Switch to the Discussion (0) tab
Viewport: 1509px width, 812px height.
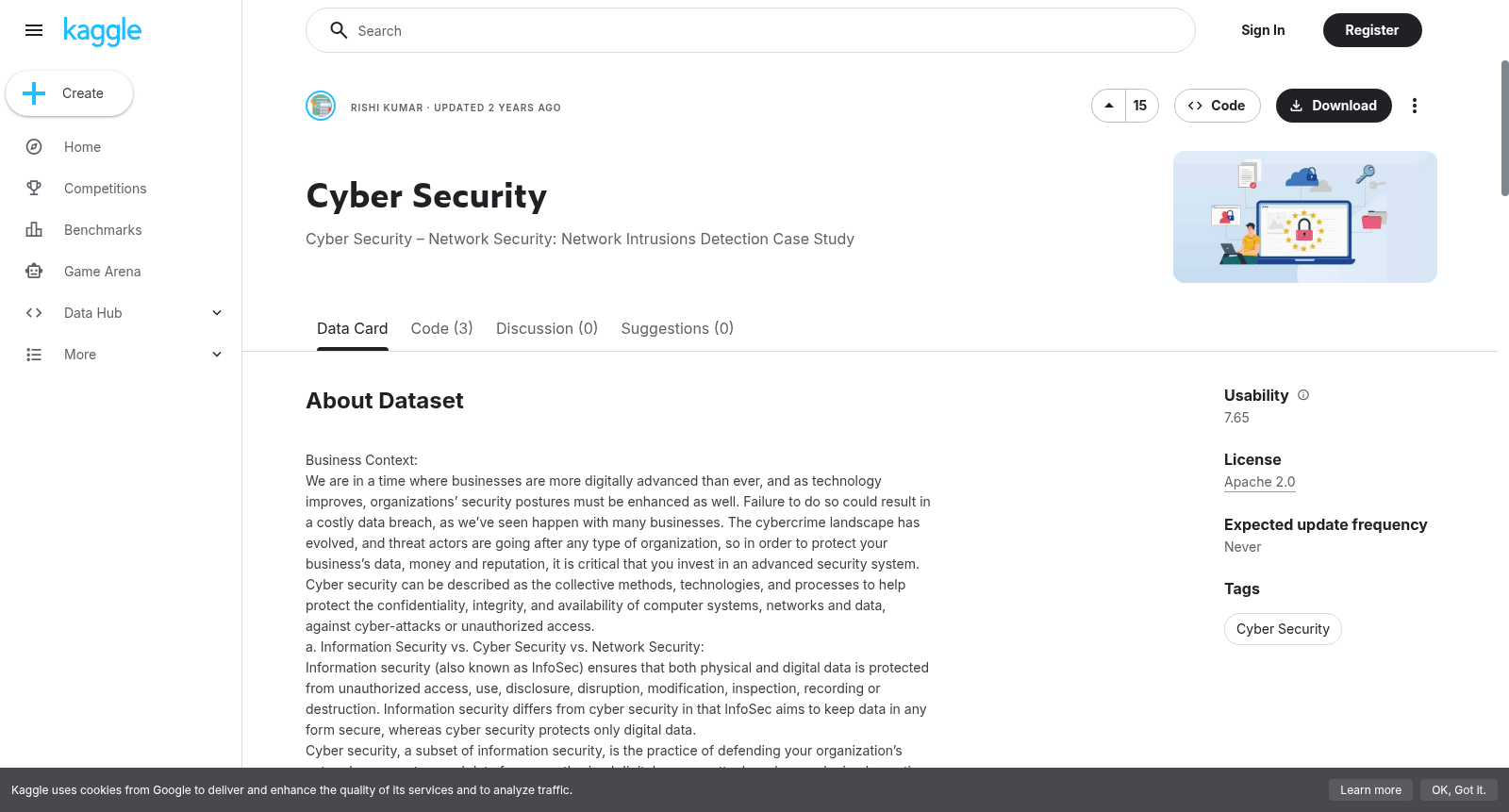tap(547, 328)
